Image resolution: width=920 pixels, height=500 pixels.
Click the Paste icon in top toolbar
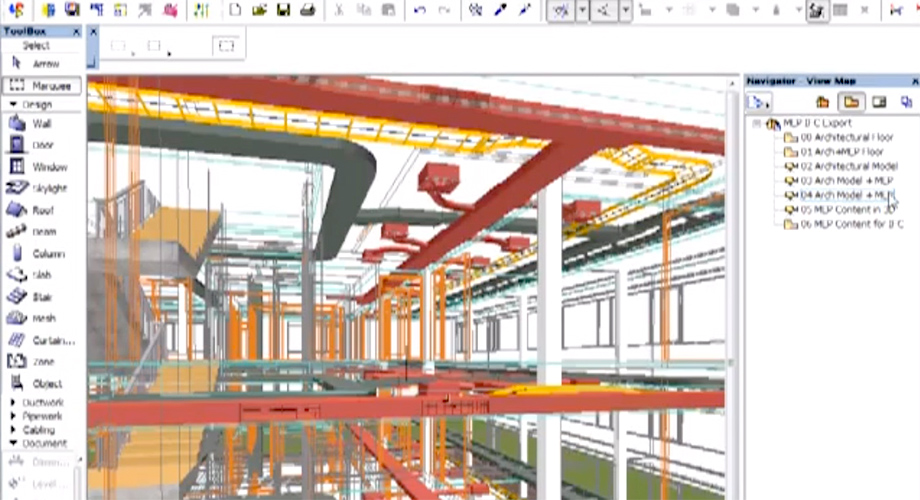click(388, 10)
